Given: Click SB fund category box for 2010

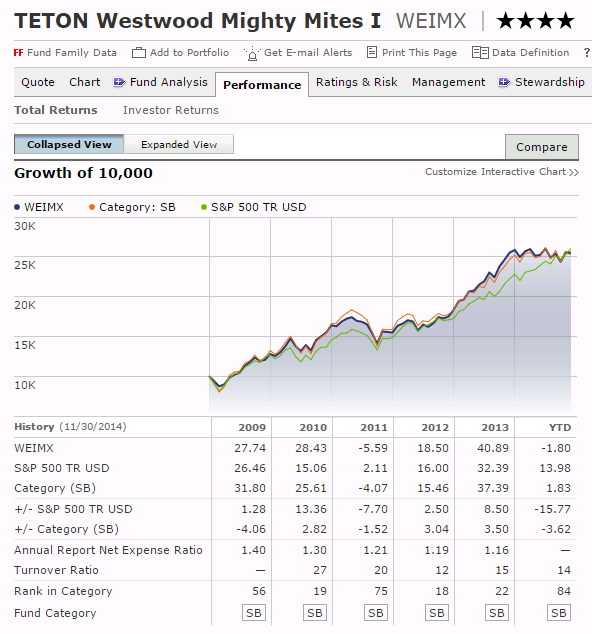Looking at the screenshot, I should tap(315, 613).
